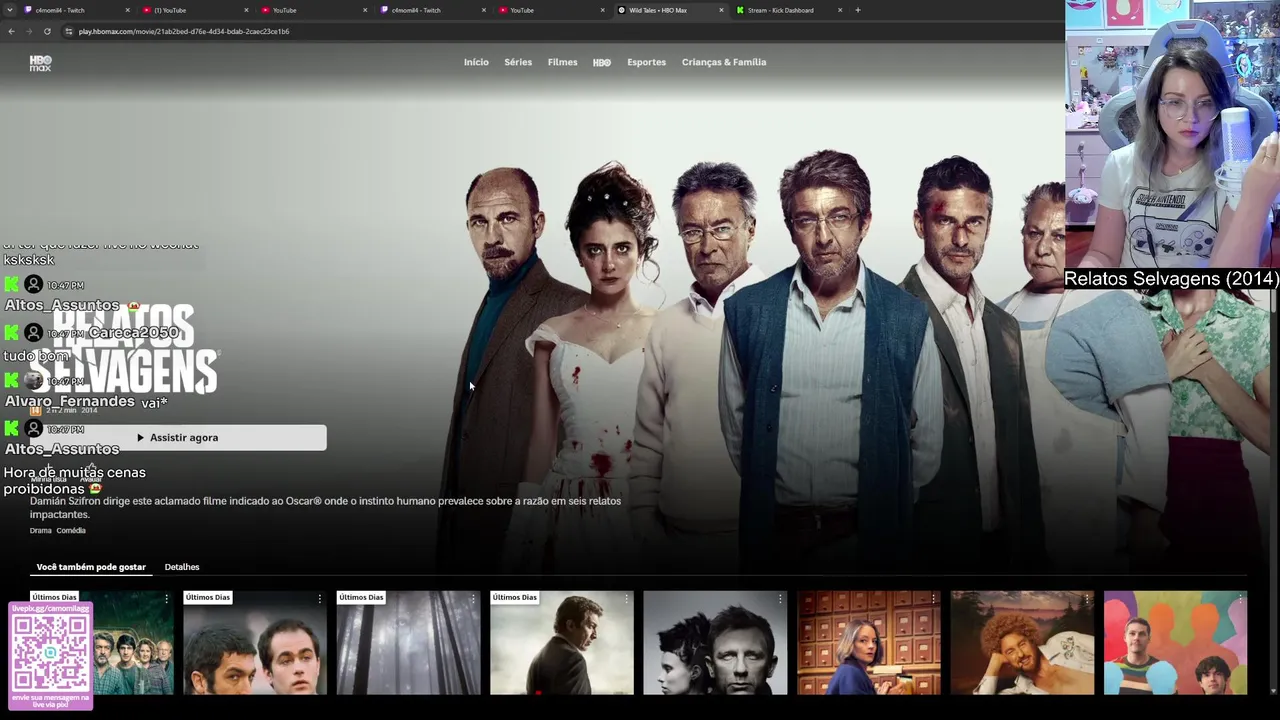Open options menu on curly-haired man card
The image size is (1280, 720).
(x=1087, y=599)
